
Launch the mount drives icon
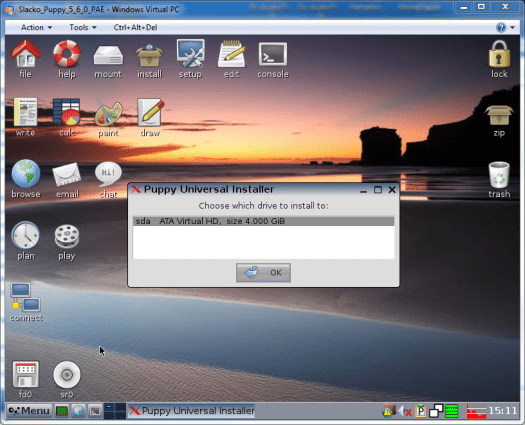108,55
